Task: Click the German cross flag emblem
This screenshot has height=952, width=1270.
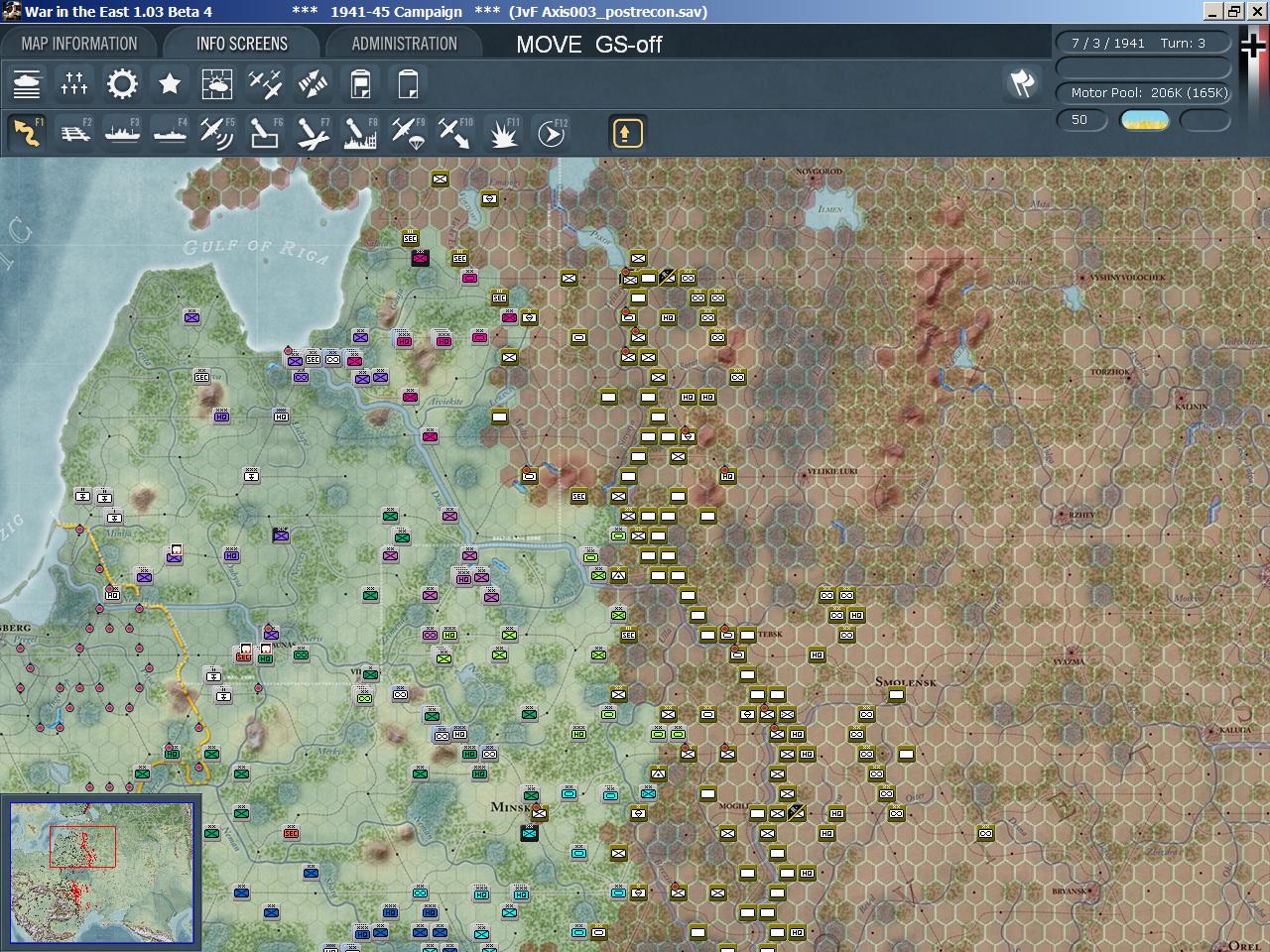Action: (x=1253, y=48)
